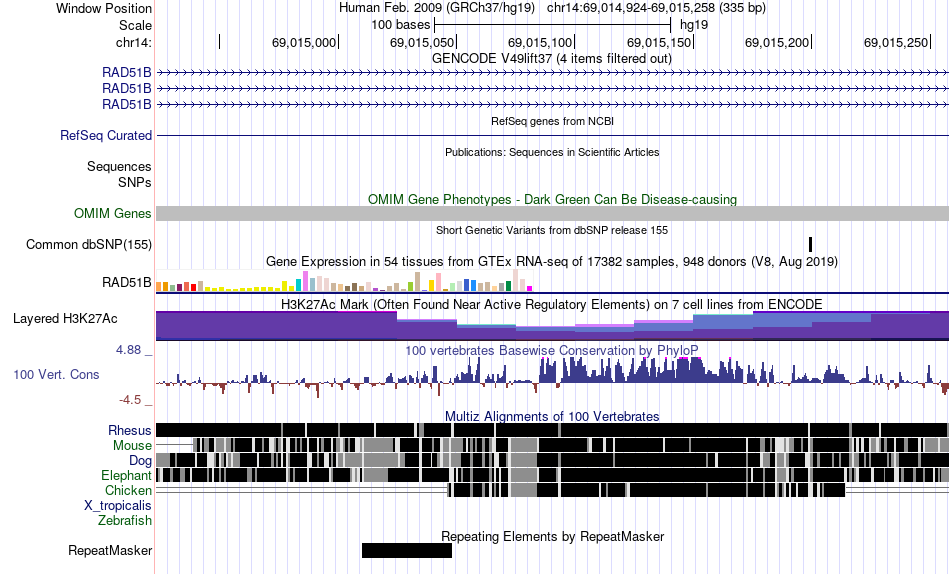Viewport: 950px width, 574px height.
Task: Click the 69,015,100 ruler position
Action: pos(540,42)
